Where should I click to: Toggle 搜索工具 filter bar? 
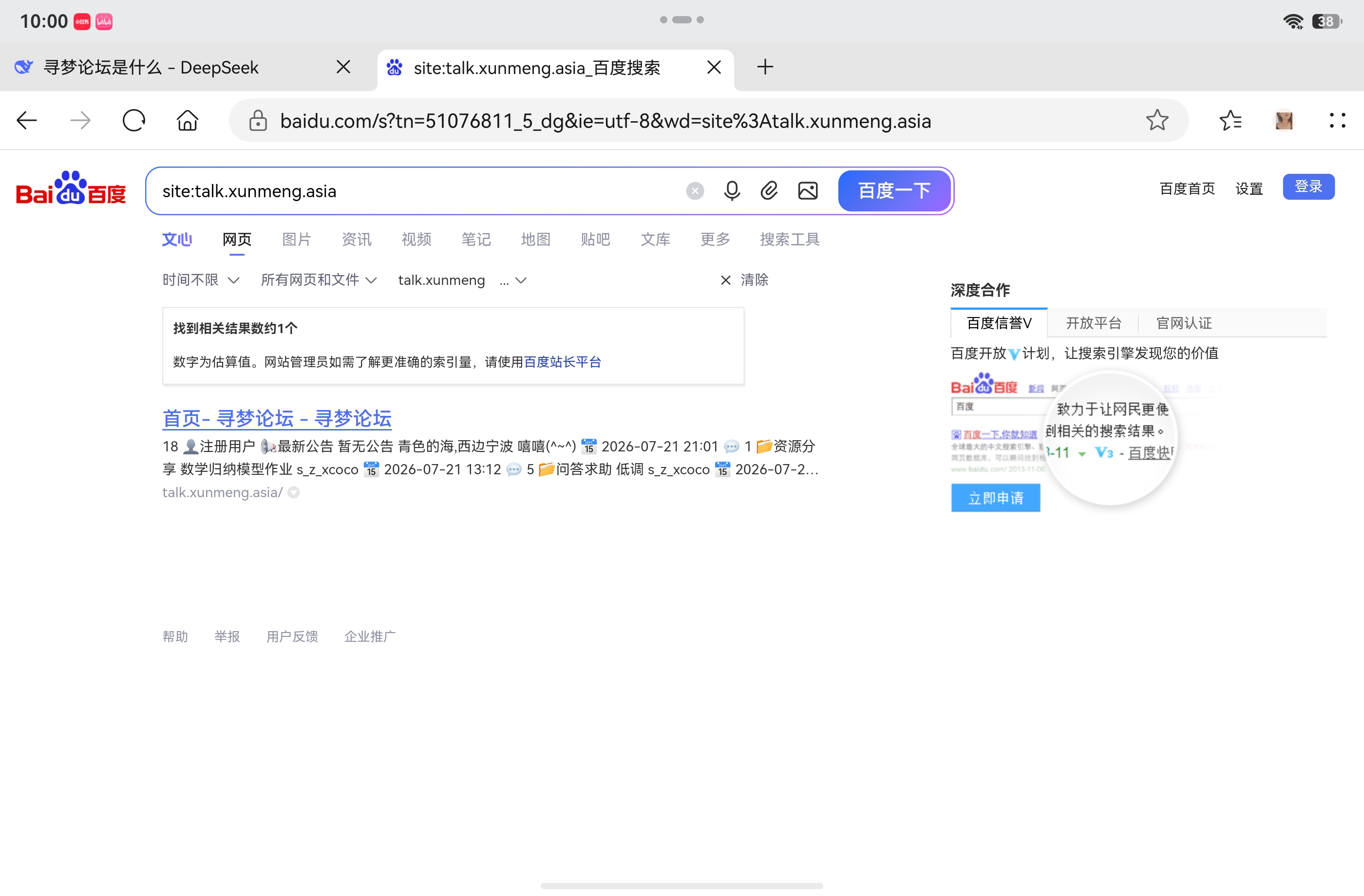click(789, 240)
